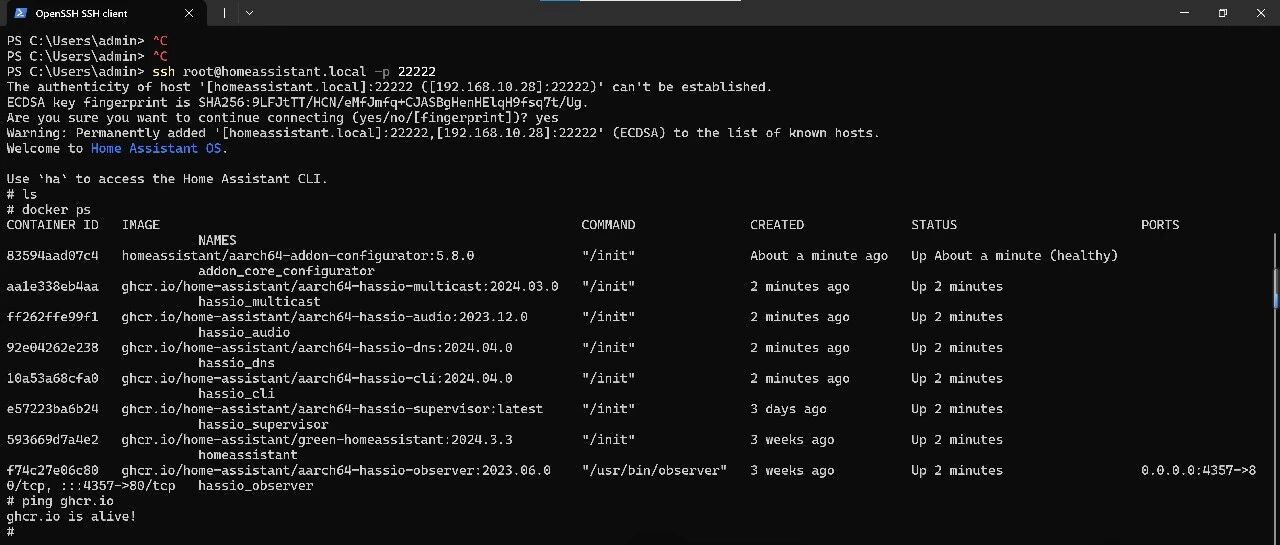This screenshot has width=1280, height=545.
Task: Click 'ghcr.io is alive!' output line
Action: tap(71, 517)
